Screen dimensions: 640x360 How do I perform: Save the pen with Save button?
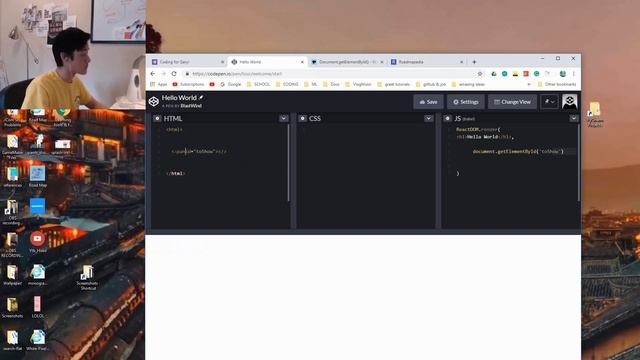click(428, 102)
